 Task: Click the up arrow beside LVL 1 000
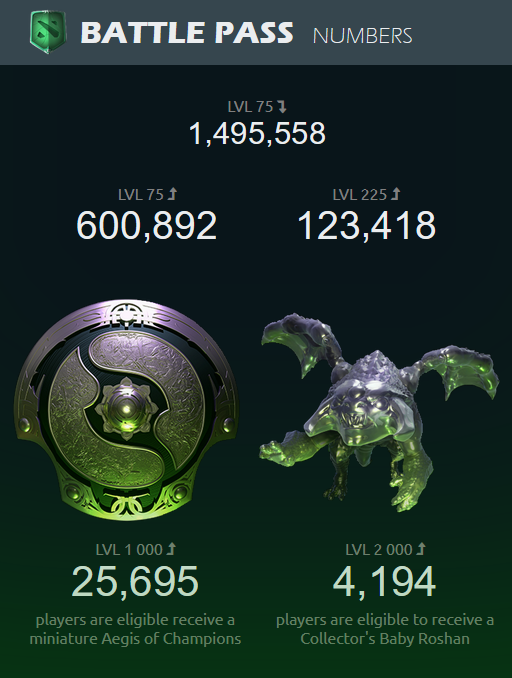tap(171, 549)
